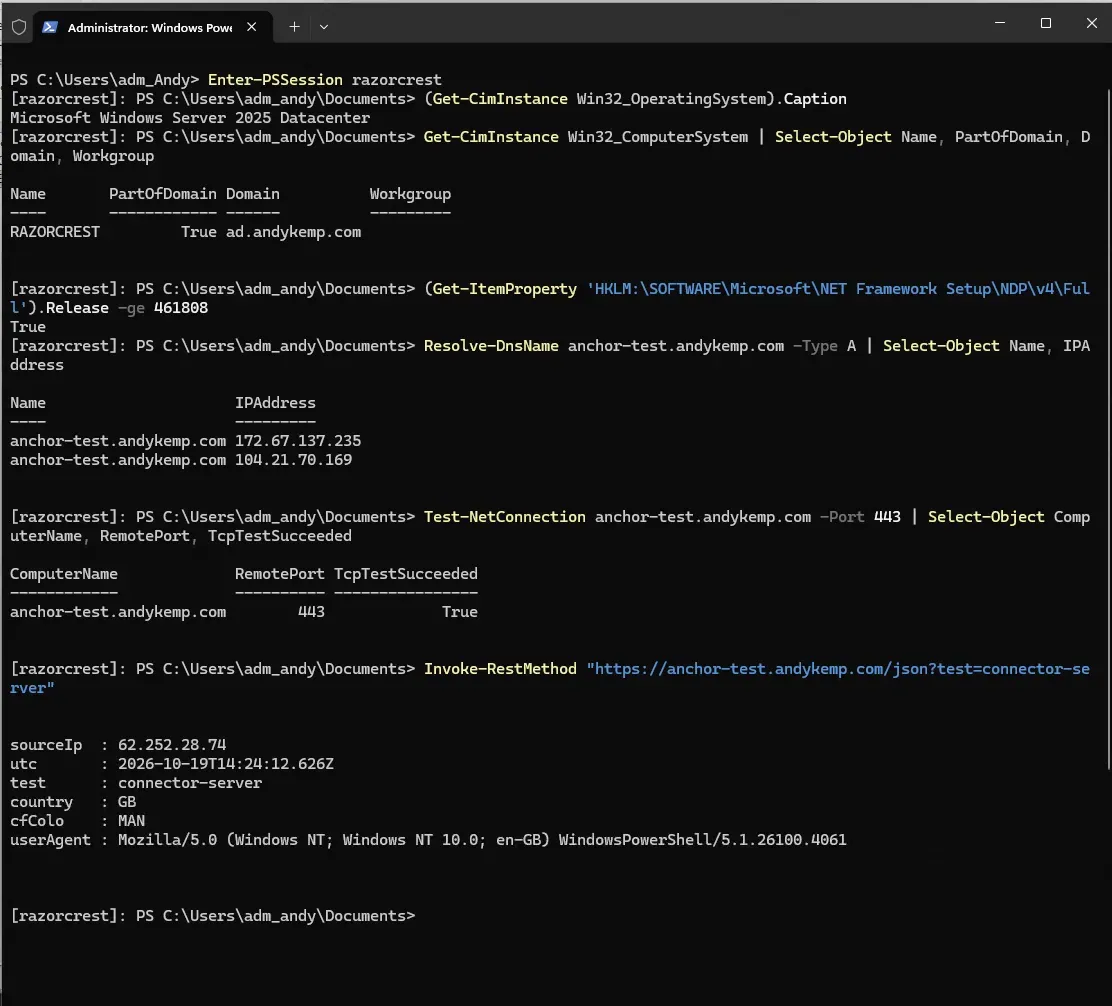Screen dimensions: 1112x1006
Task: Click the text 'Microsoft Windows Server 2025 Datacenter'
Action: point(190,118)
